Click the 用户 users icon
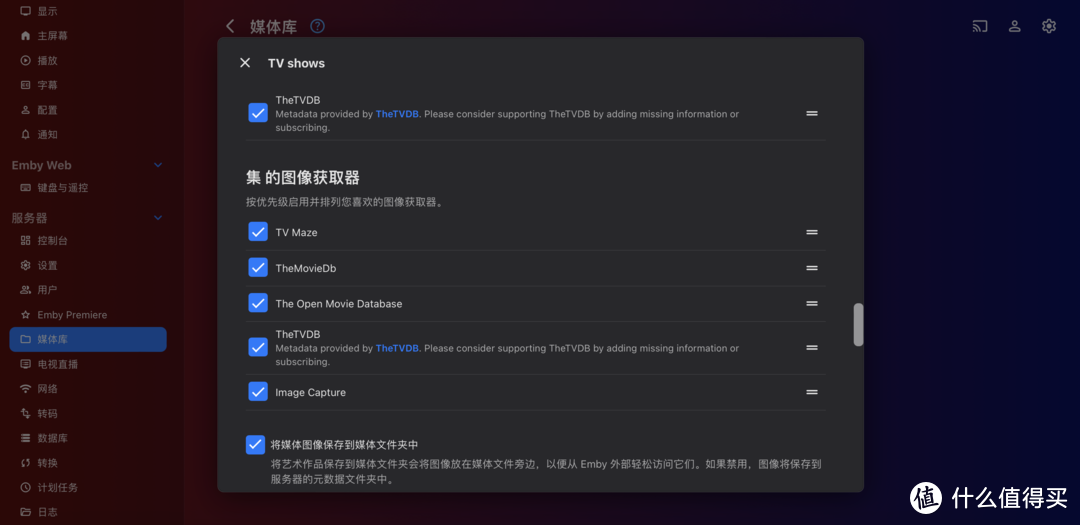 (x=25, y=290)
